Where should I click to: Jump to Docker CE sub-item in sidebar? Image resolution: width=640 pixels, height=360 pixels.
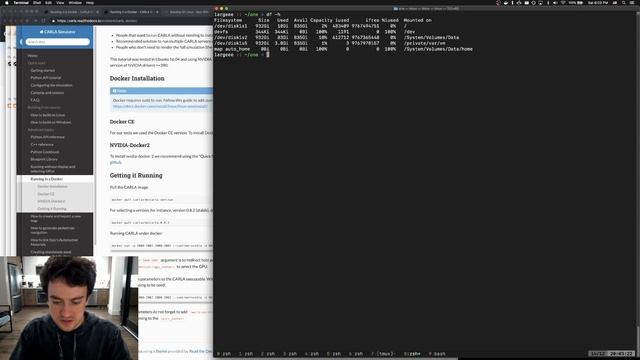[46, 194]
